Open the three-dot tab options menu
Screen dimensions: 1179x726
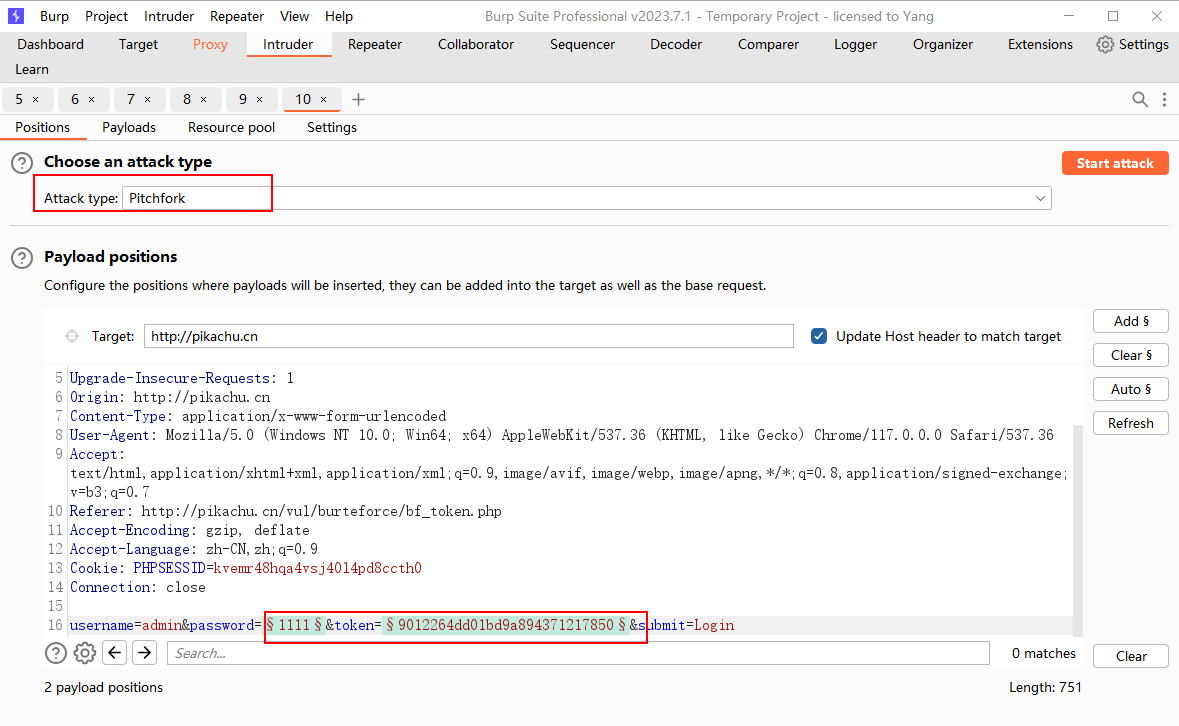point(1164,99)
